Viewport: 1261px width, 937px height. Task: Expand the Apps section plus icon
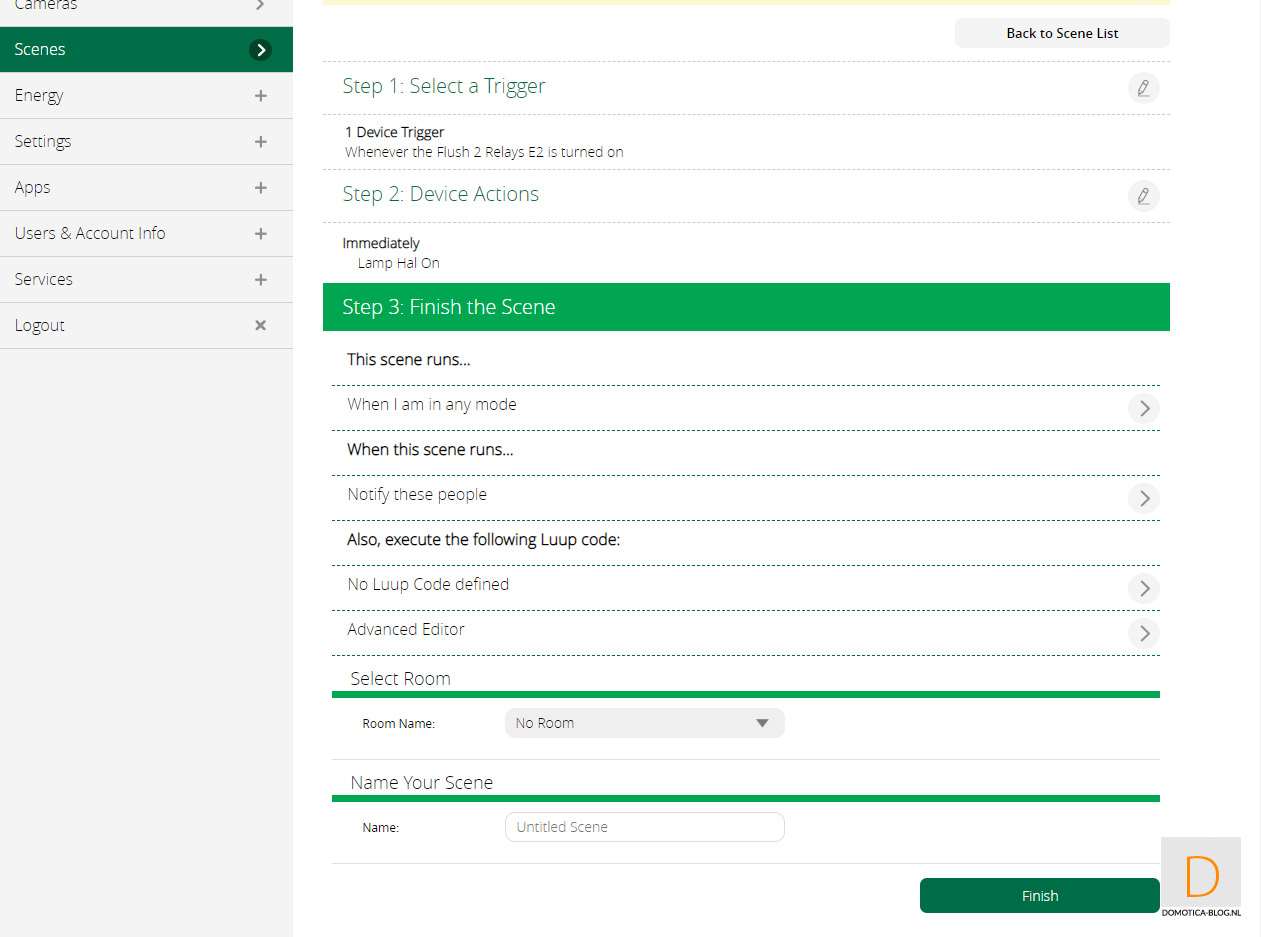(x=260, y=188)
